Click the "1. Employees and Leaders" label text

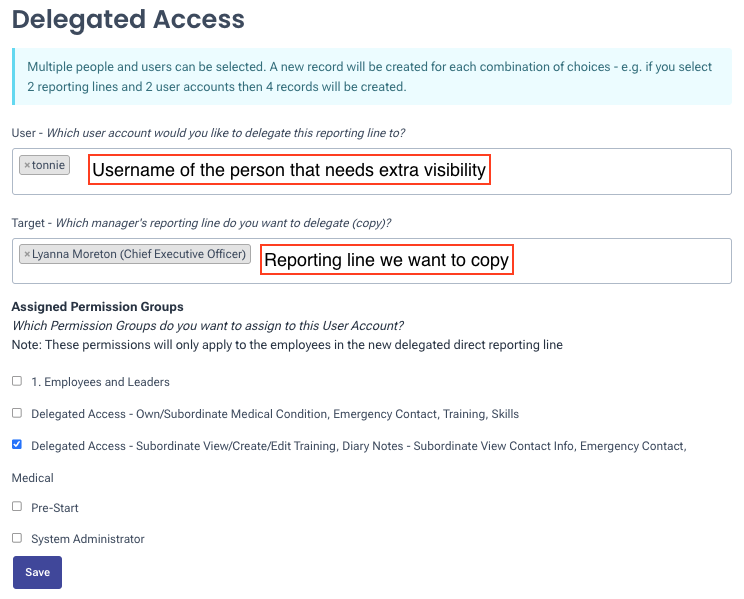[100, 382]
